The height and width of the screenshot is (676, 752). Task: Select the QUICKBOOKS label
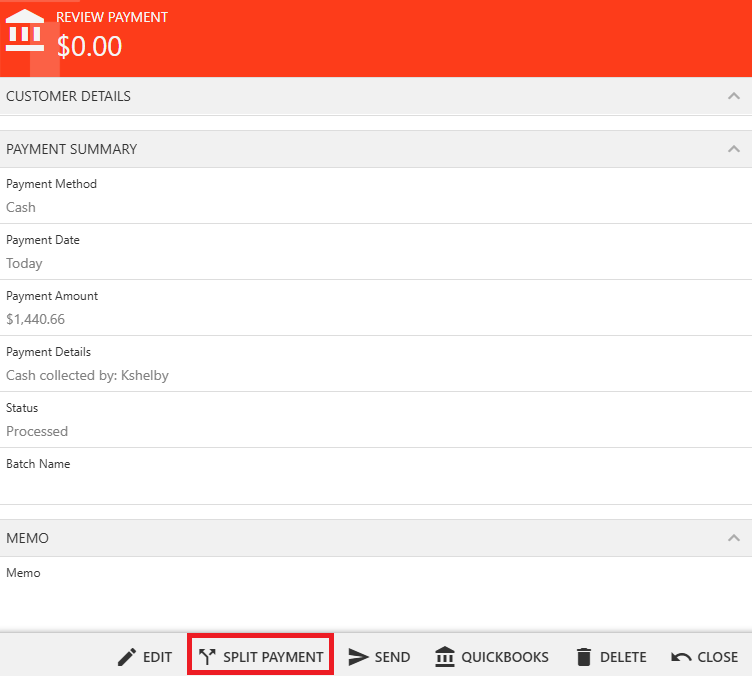(x=505, y=657)
